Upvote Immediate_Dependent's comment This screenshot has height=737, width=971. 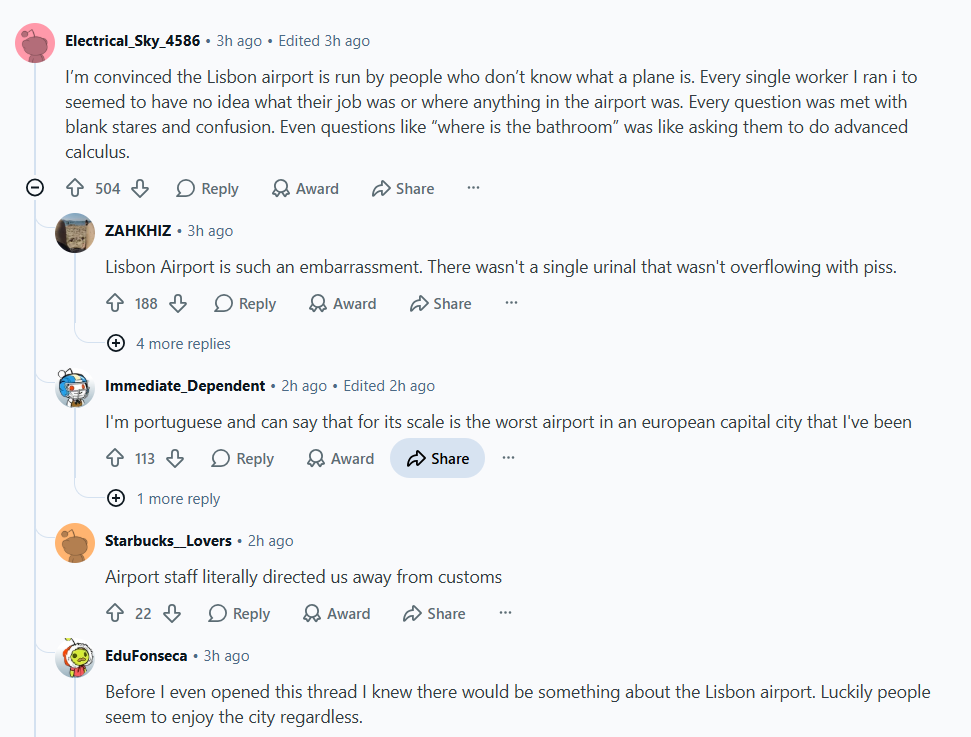115,458
